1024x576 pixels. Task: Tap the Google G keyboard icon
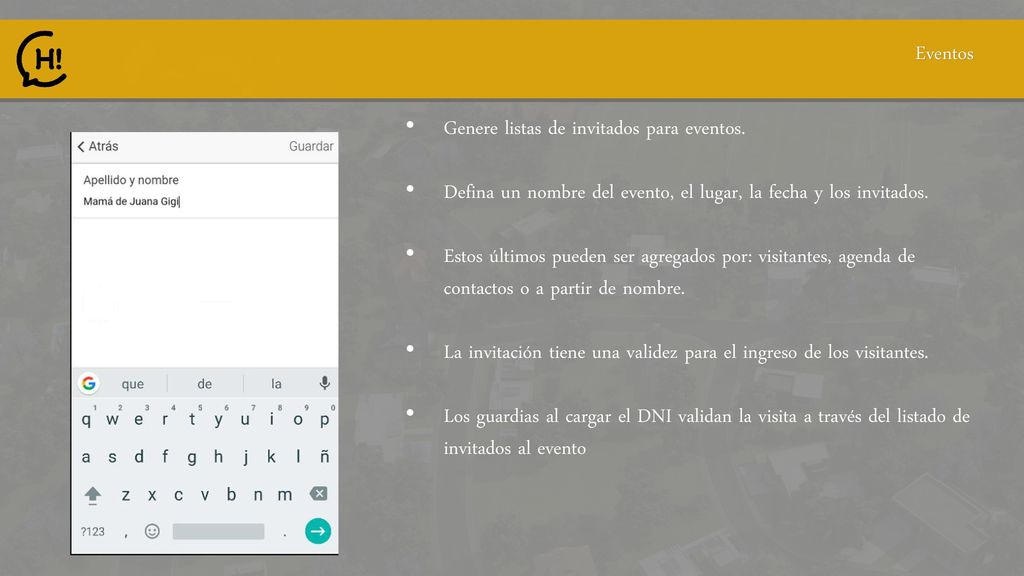coord(89,383)
